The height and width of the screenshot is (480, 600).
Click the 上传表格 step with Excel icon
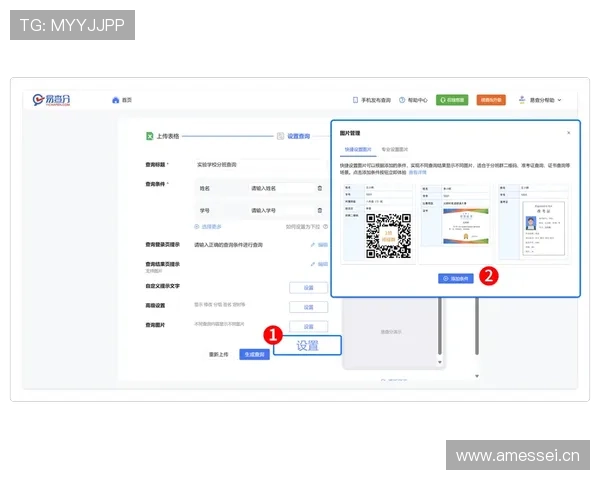(163, 136)
